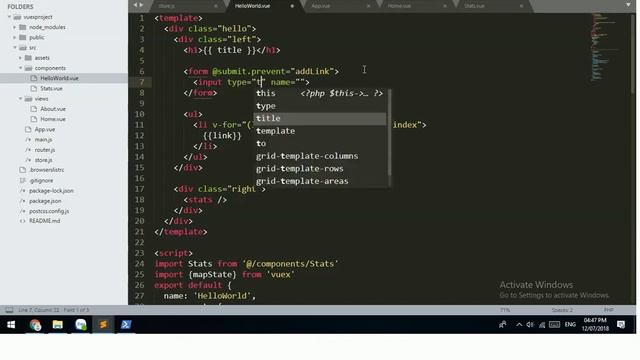The image size is (640, 360).
Task: Select node_modules folder in sidebar
Action: pos(47,27)
